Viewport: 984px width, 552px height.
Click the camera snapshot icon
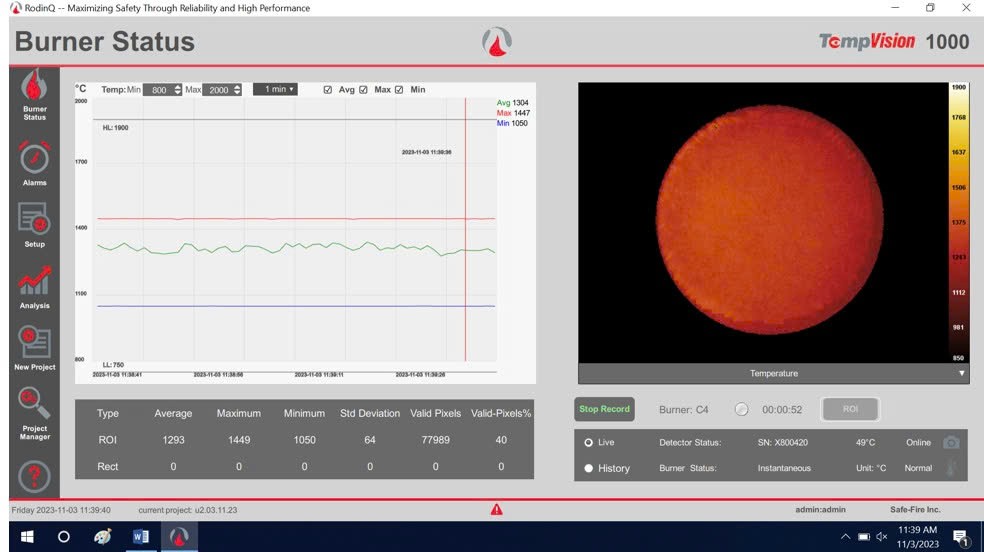951,442
